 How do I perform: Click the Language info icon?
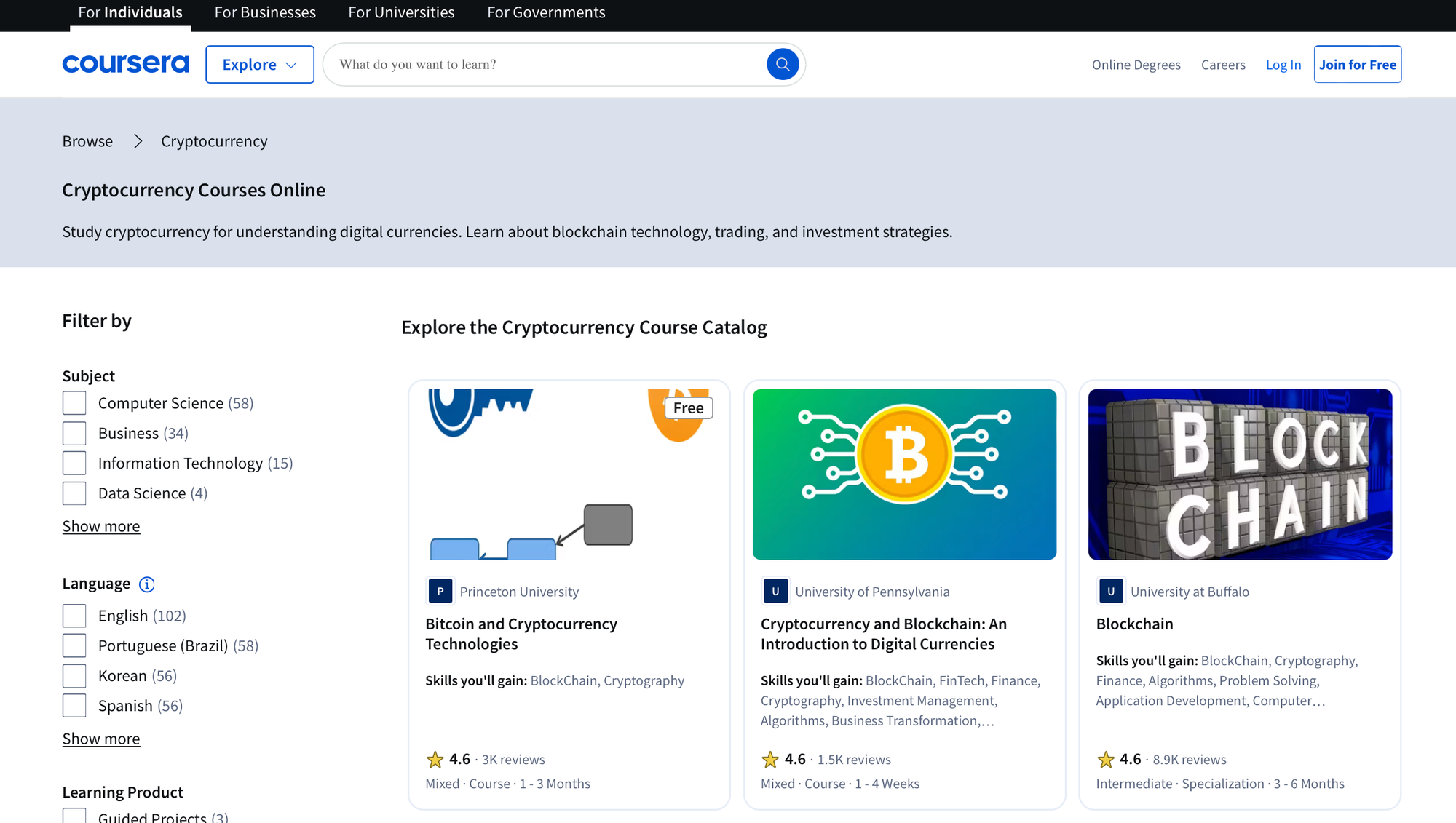(x=147, y=584)
